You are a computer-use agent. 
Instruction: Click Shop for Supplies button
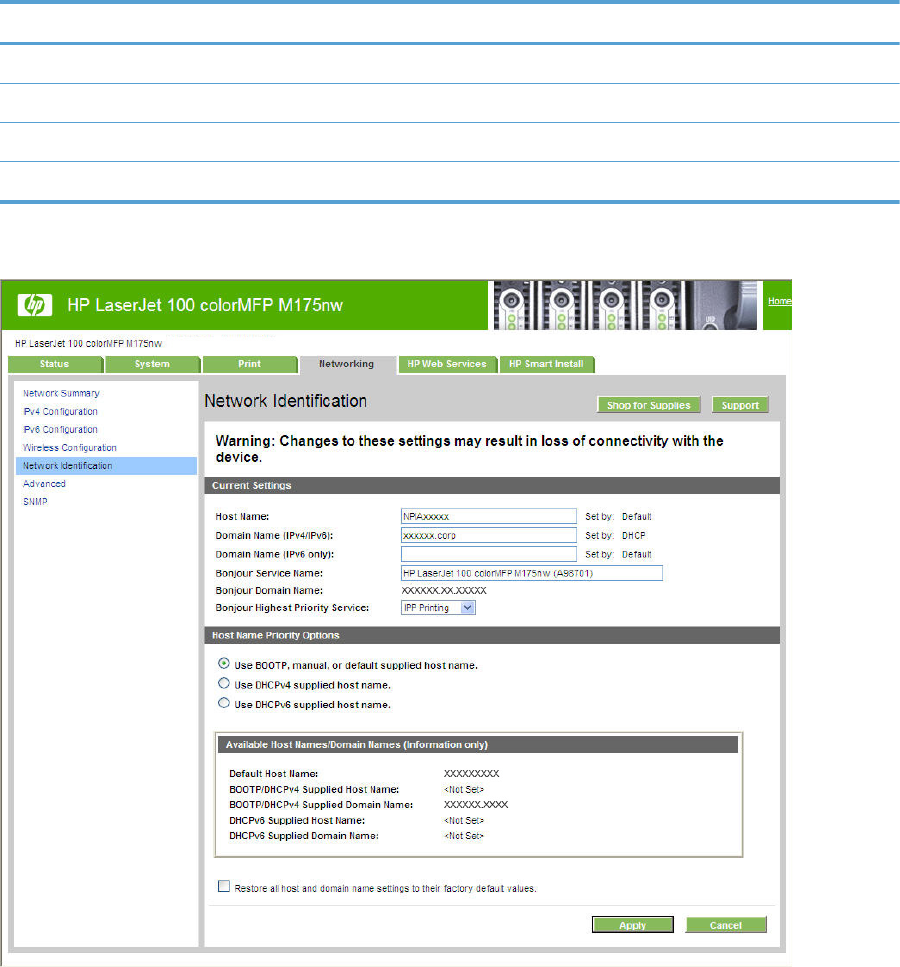pyautogui.click(x=650, y=405)
